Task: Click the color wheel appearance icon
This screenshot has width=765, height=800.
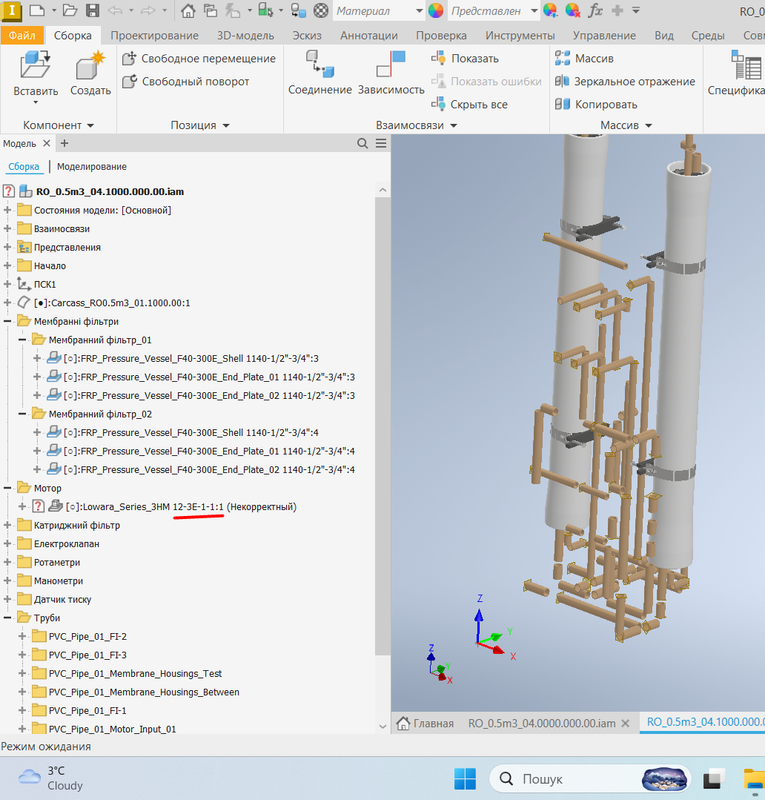Action: point(435,10)
